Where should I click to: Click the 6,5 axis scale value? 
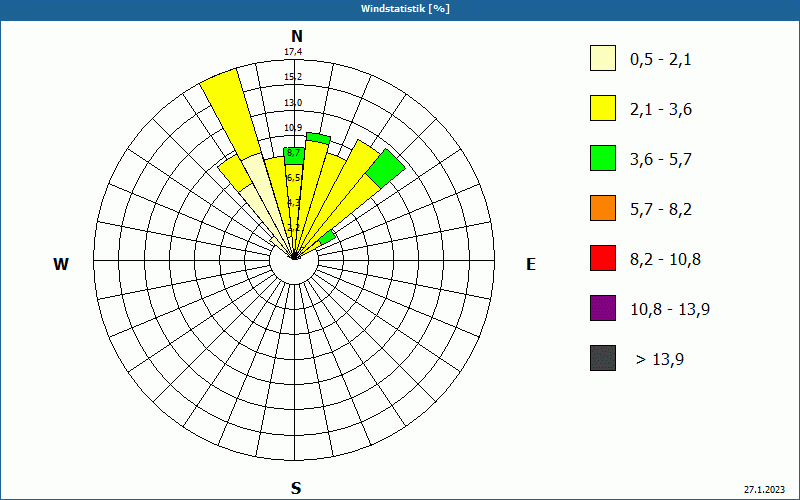point(293,178)
